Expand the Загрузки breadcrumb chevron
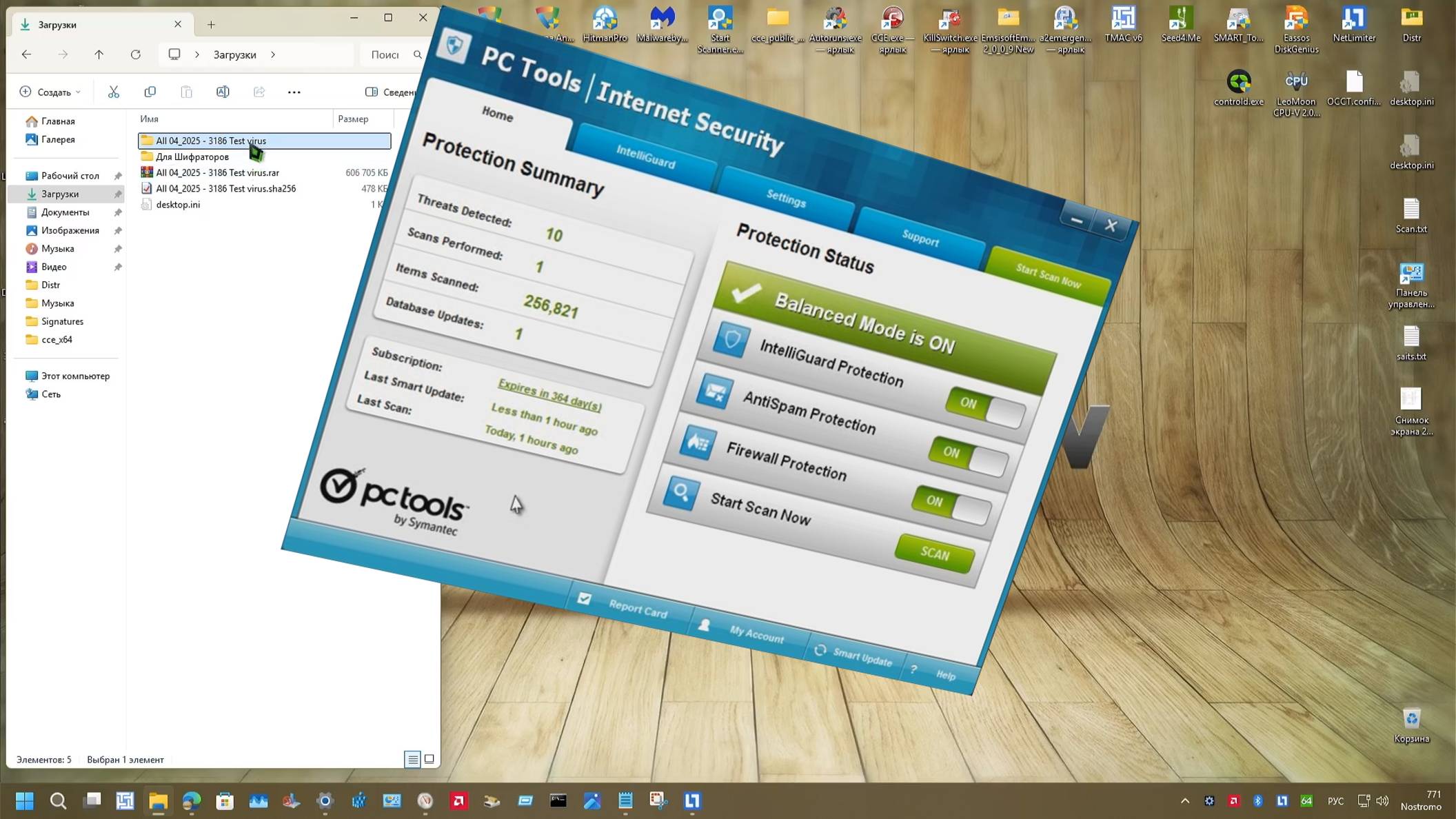The image size is (1456, 819). pyautogui.click(x=273, y=54)
